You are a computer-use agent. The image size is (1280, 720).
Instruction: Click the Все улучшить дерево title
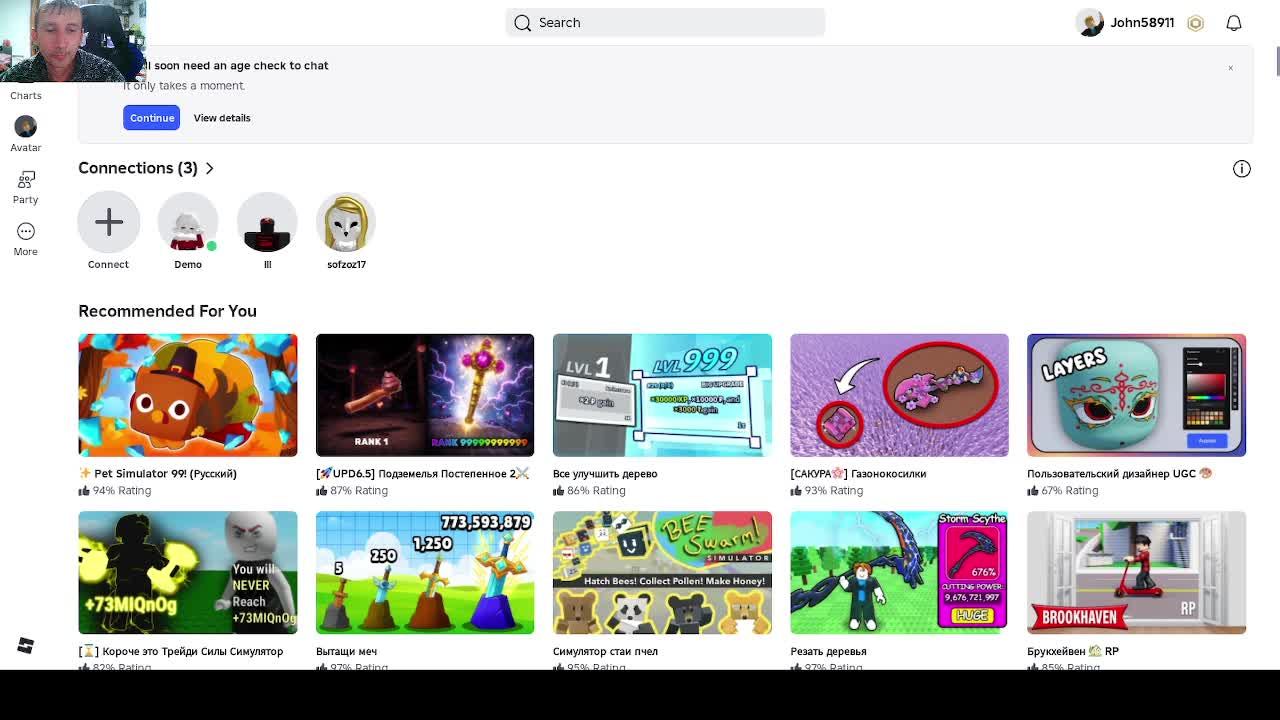point(605,474)
